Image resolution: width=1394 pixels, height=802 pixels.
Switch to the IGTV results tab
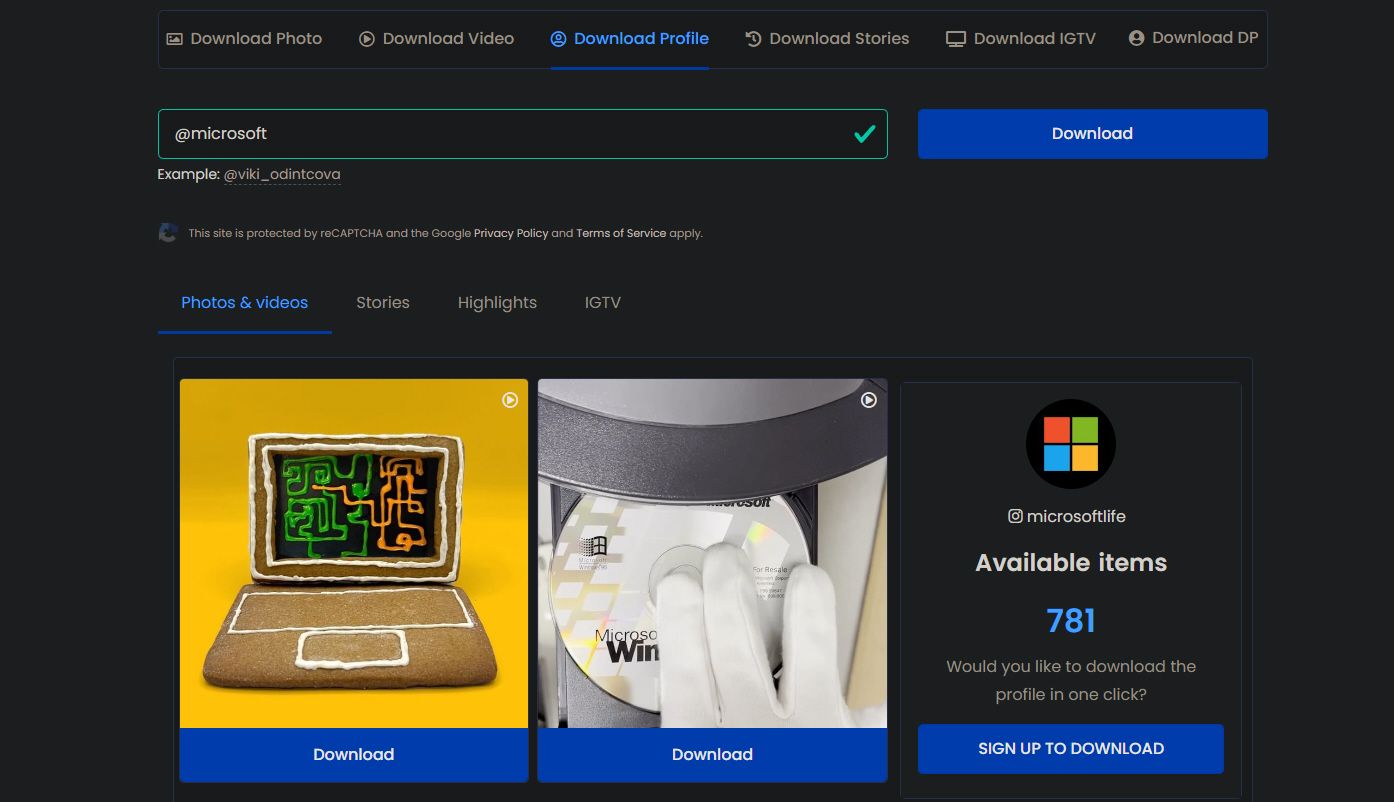tap(603, 302)
